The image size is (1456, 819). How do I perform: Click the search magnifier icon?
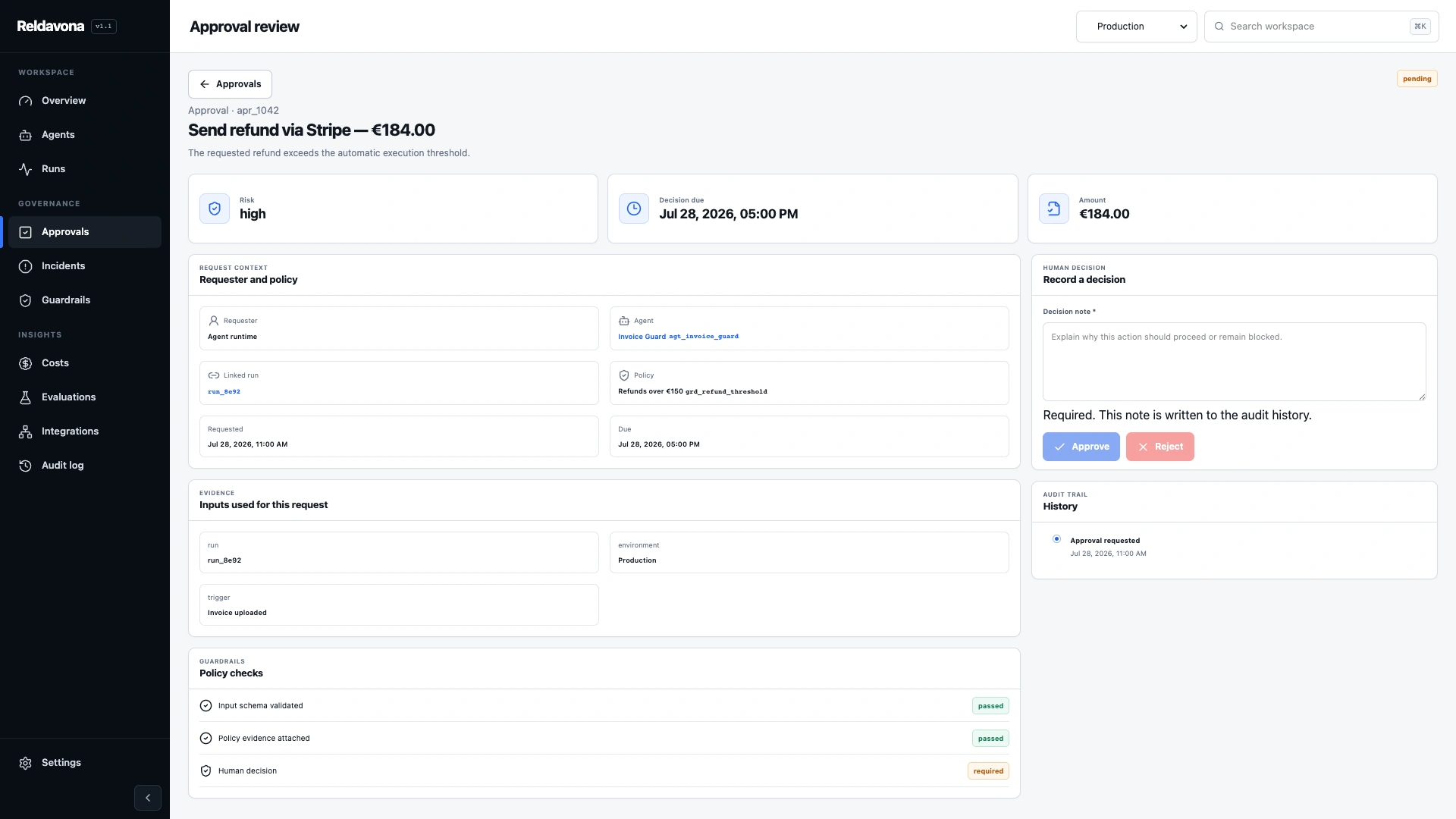1219,27
